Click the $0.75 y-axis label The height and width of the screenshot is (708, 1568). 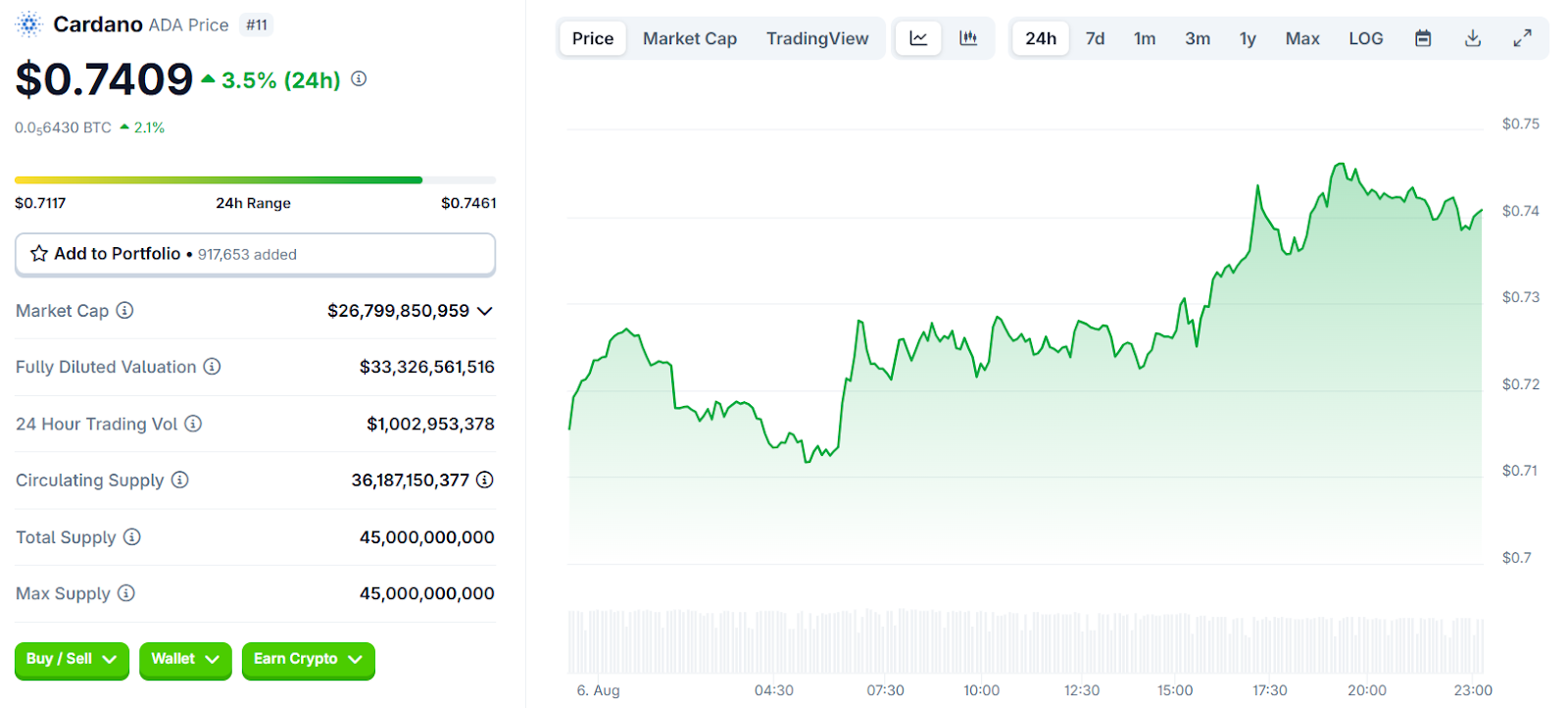[1521, 124]
